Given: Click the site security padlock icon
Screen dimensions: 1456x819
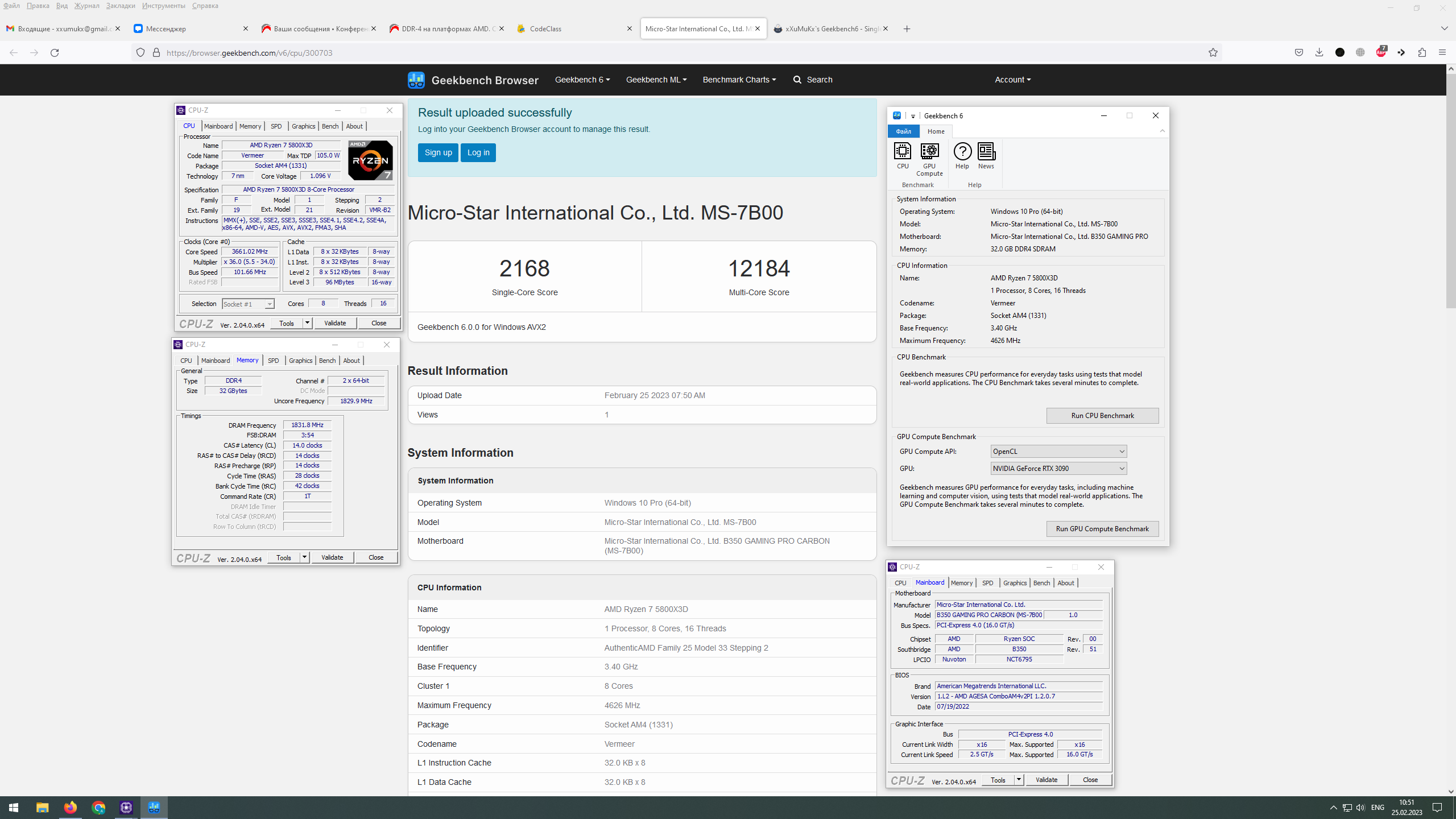Looking at the screenshot, I should 156,53.
